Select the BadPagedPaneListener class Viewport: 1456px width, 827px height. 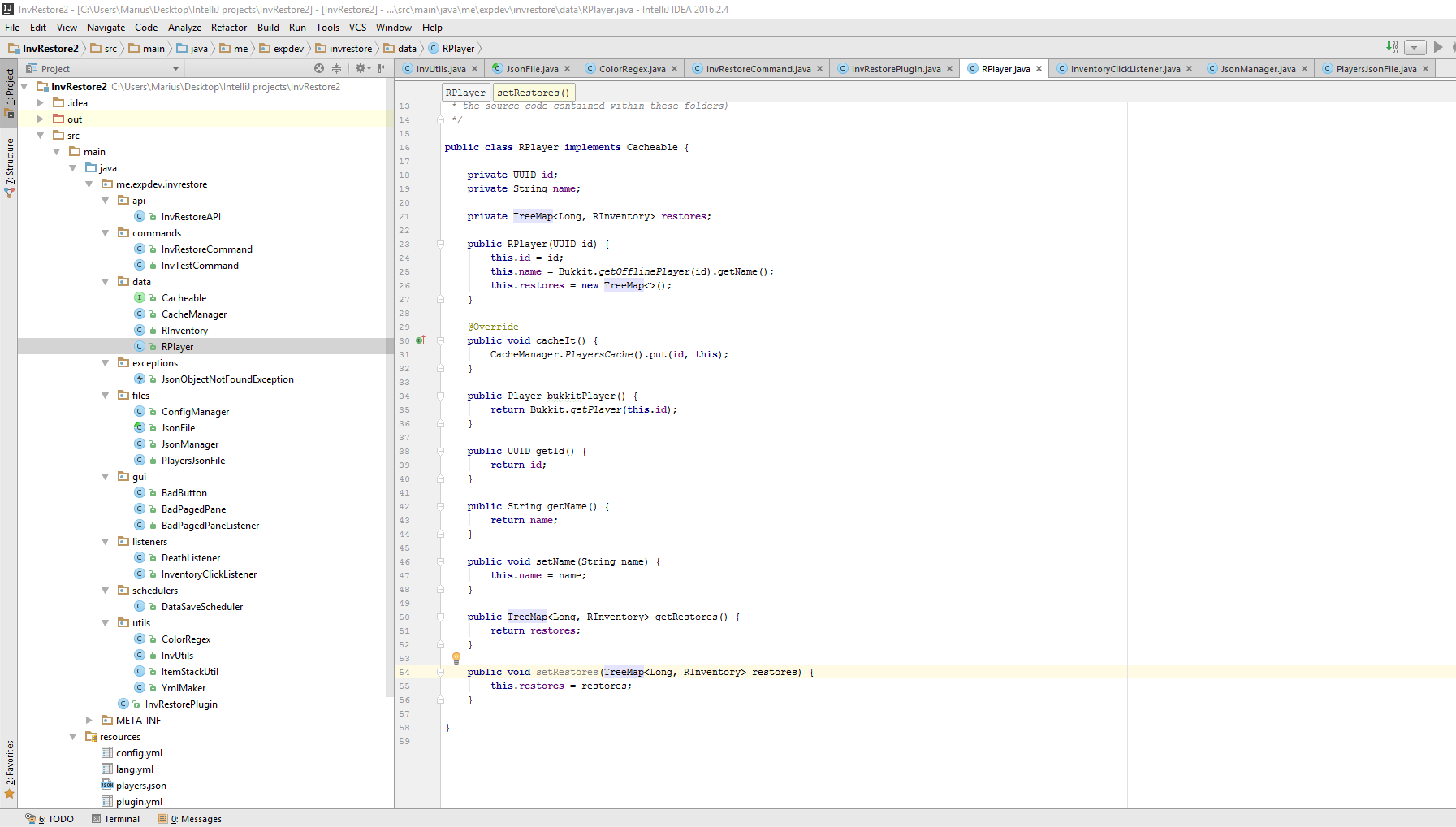point(210,525)
